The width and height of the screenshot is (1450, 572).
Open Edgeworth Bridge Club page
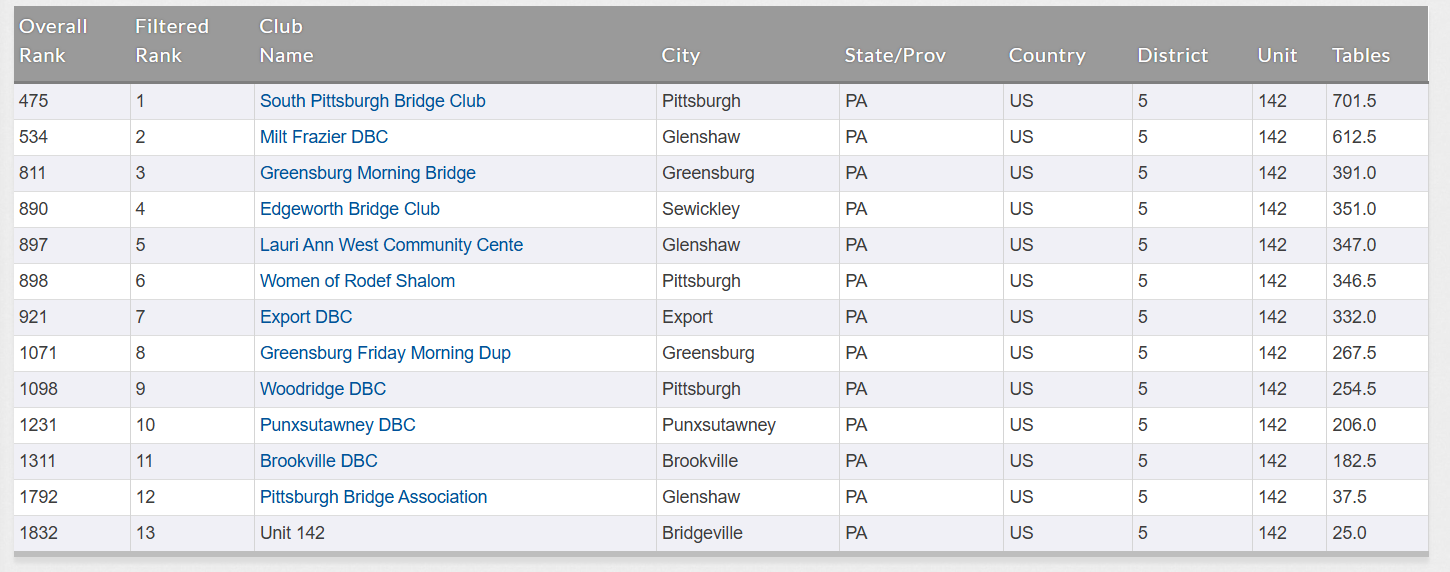(x=349, y=209)
